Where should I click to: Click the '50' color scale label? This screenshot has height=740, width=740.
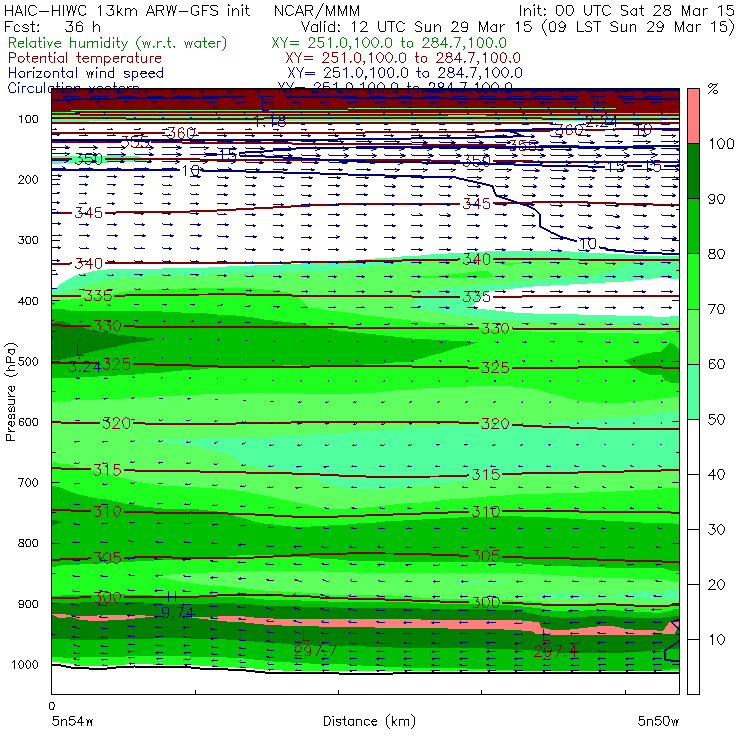click(716, 420)
